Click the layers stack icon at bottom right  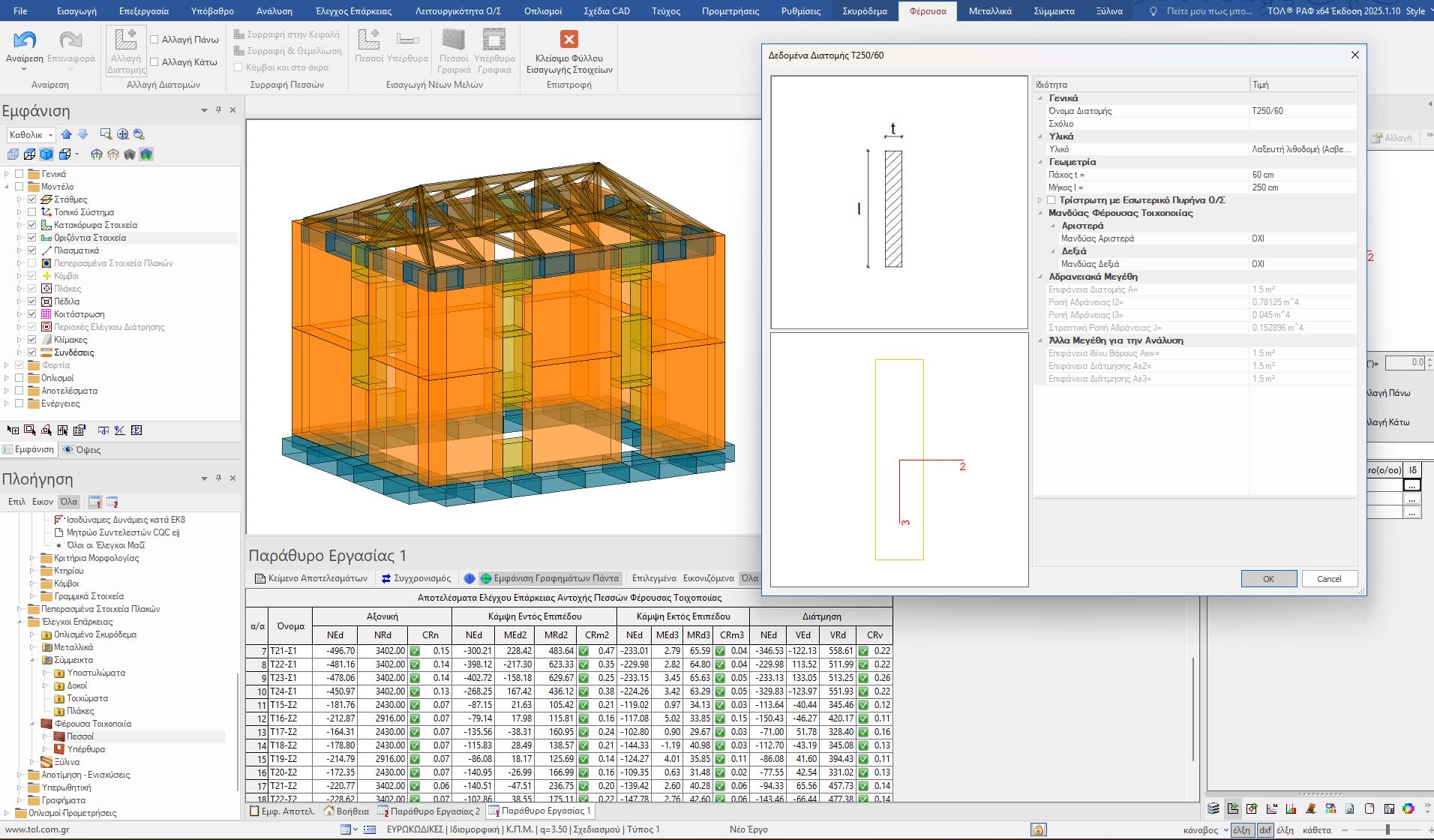(1213, 808)
